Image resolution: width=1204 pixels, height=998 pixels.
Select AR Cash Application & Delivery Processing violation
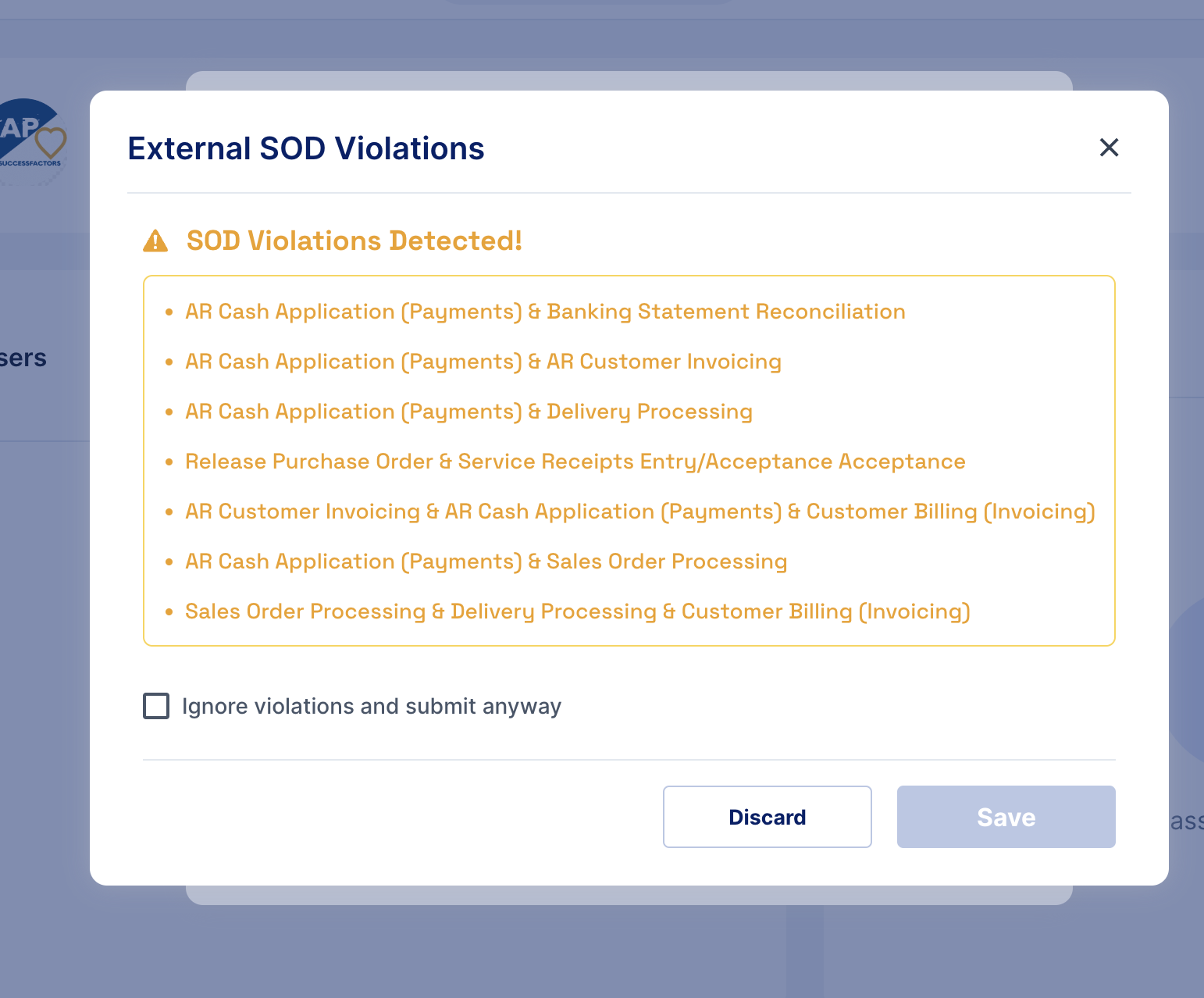(x=468, y=412)
